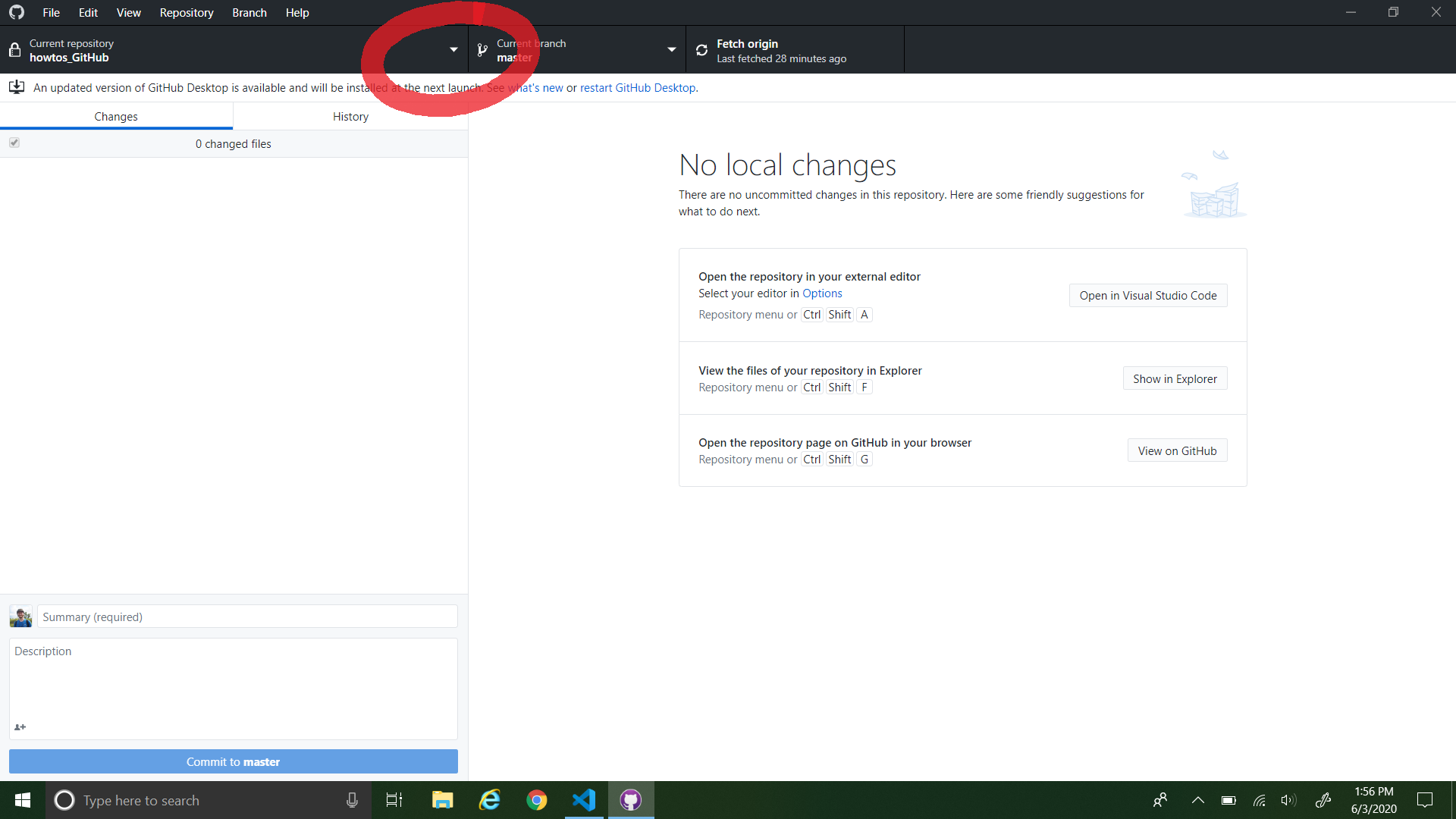Click the volume speaker icon
Screen dimensions: 1456x819
click(x=1288, y=800)
